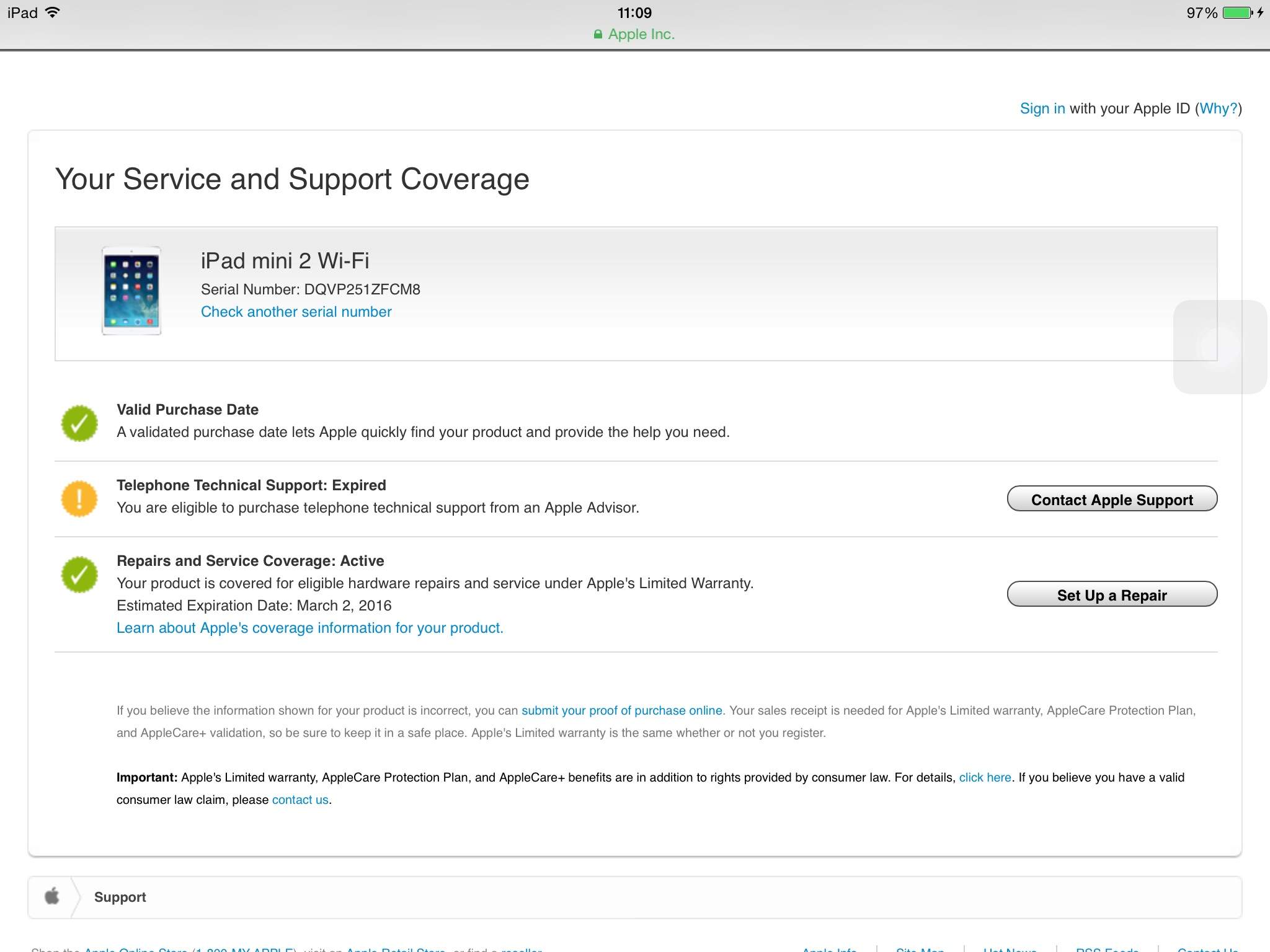Click submit your proof of purchase online
The image size is (1270, 952).
pyautogui.click(x=621, y=710)
